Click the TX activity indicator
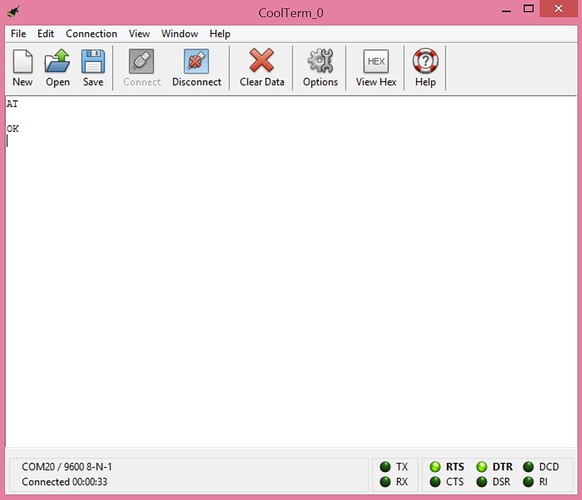 (385, 467)
